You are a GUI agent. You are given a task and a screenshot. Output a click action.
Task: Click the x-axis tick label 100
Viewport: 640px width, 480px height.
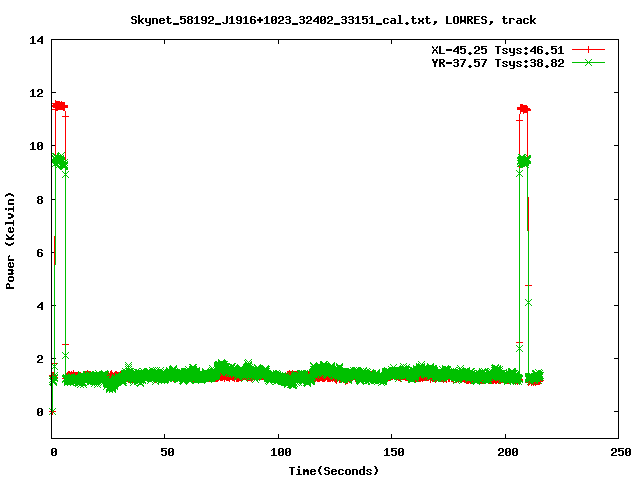point(281,452)
